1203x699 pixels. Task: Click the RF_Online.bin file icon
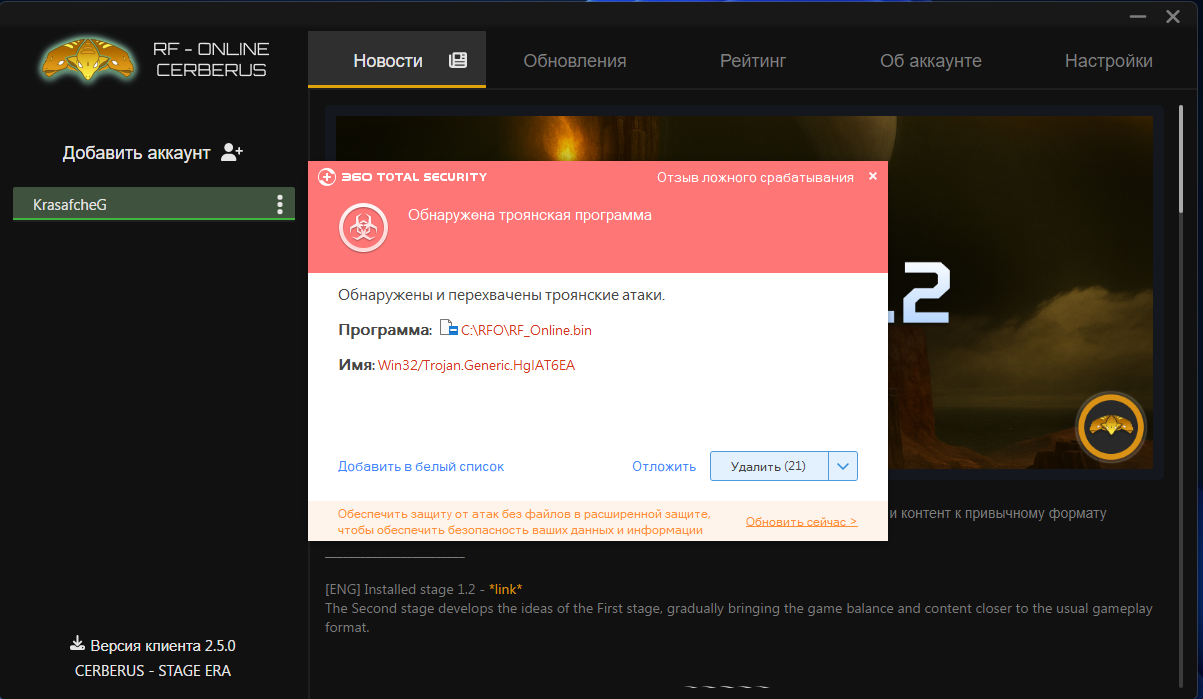click(448, 329)
